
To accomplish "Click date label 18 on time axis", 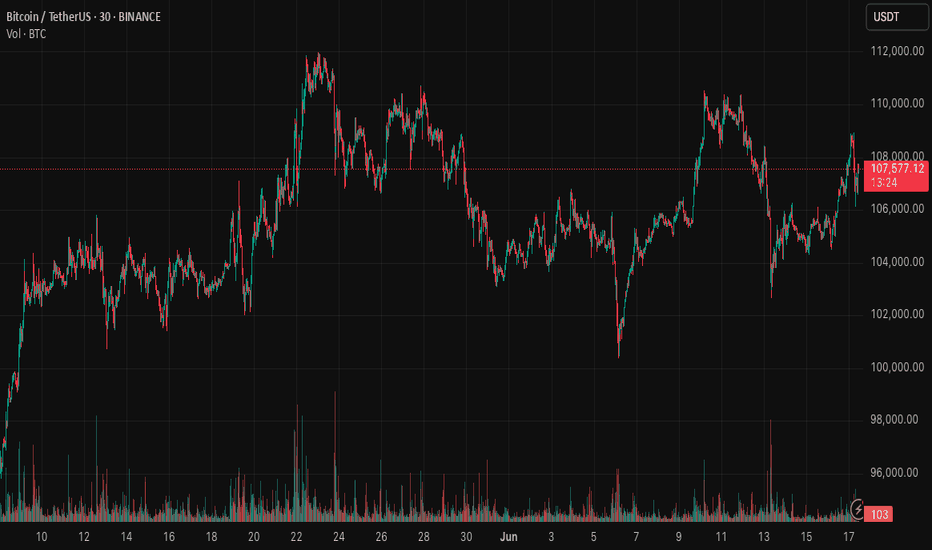I will (212, 537).
